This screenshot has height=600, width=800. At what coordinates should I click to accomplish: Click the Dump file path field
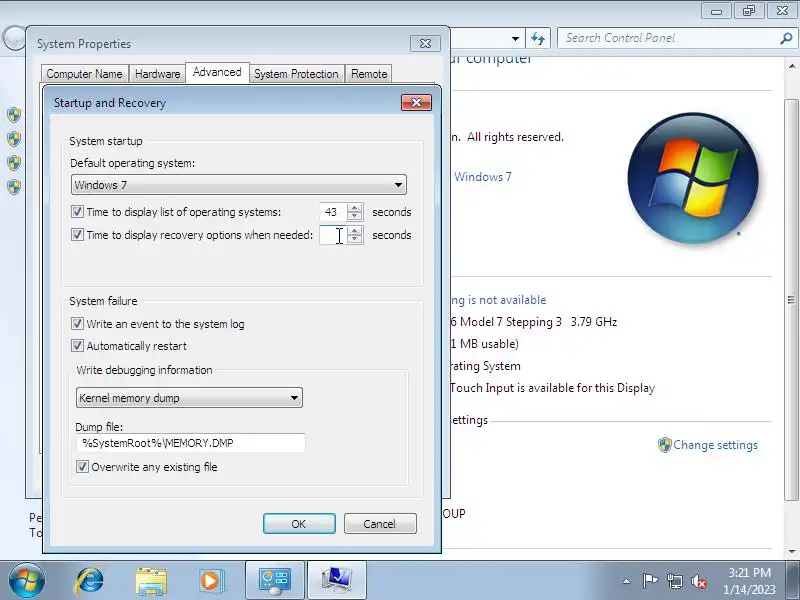tap(191, 443)
